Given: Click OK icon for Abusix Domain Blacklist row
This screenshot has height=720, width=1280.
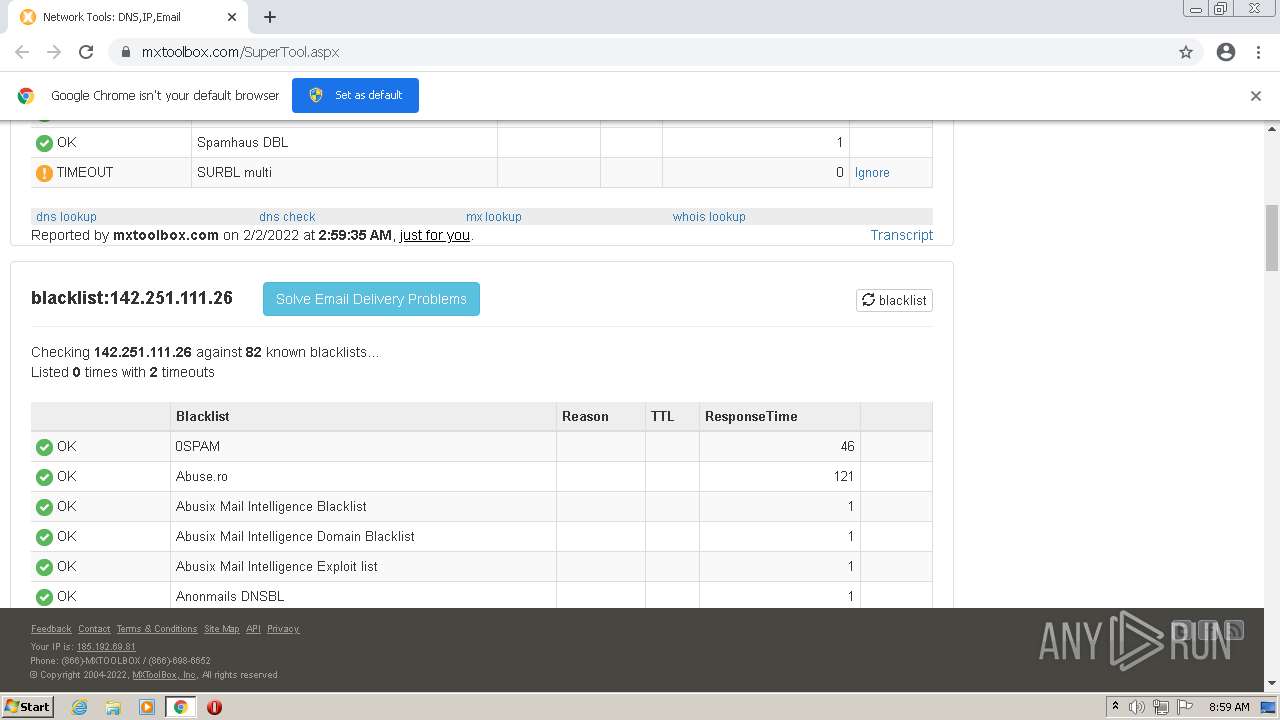Looking at the screenshot, I should [x=44, y=537].
